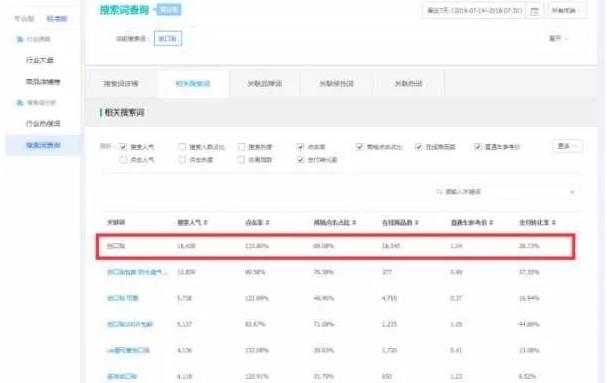Select the 相关搜索词 tab
Viewport: 607px width, 383px height.
pos(193,84)
